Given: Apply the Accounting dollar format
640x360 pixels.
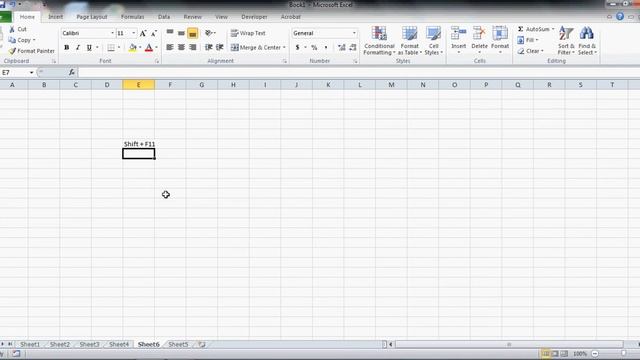Looking at the screenshot, I should tap(298, 47).
